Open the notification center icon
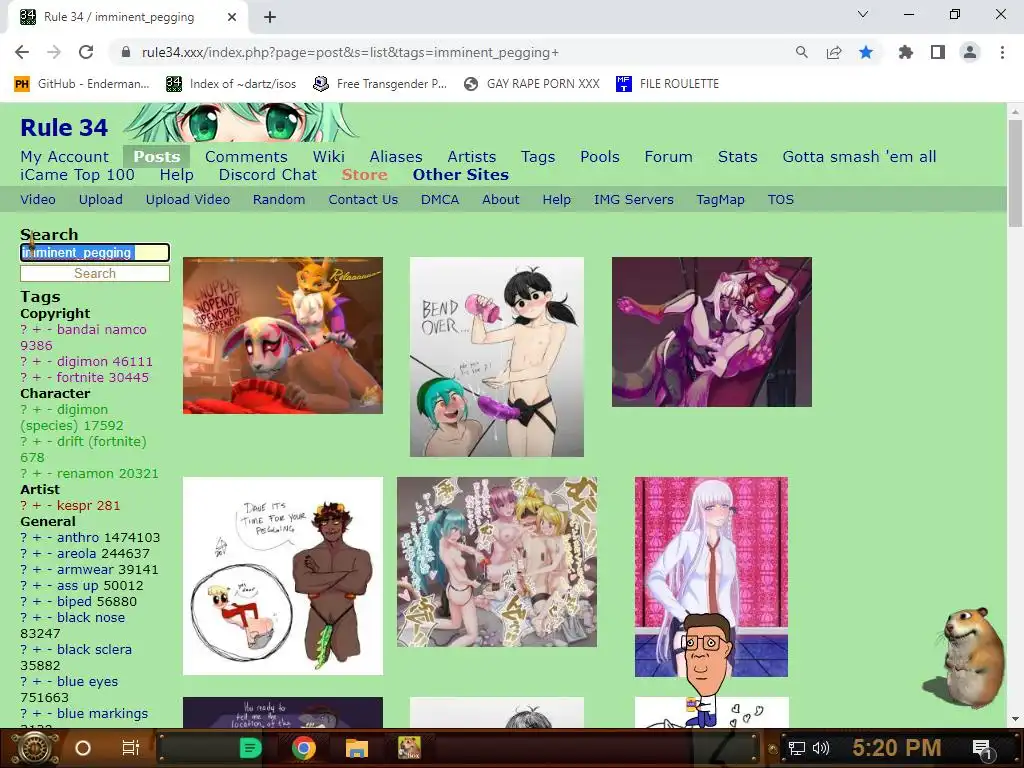This screenshot has width=1024, height=768. 982,749
